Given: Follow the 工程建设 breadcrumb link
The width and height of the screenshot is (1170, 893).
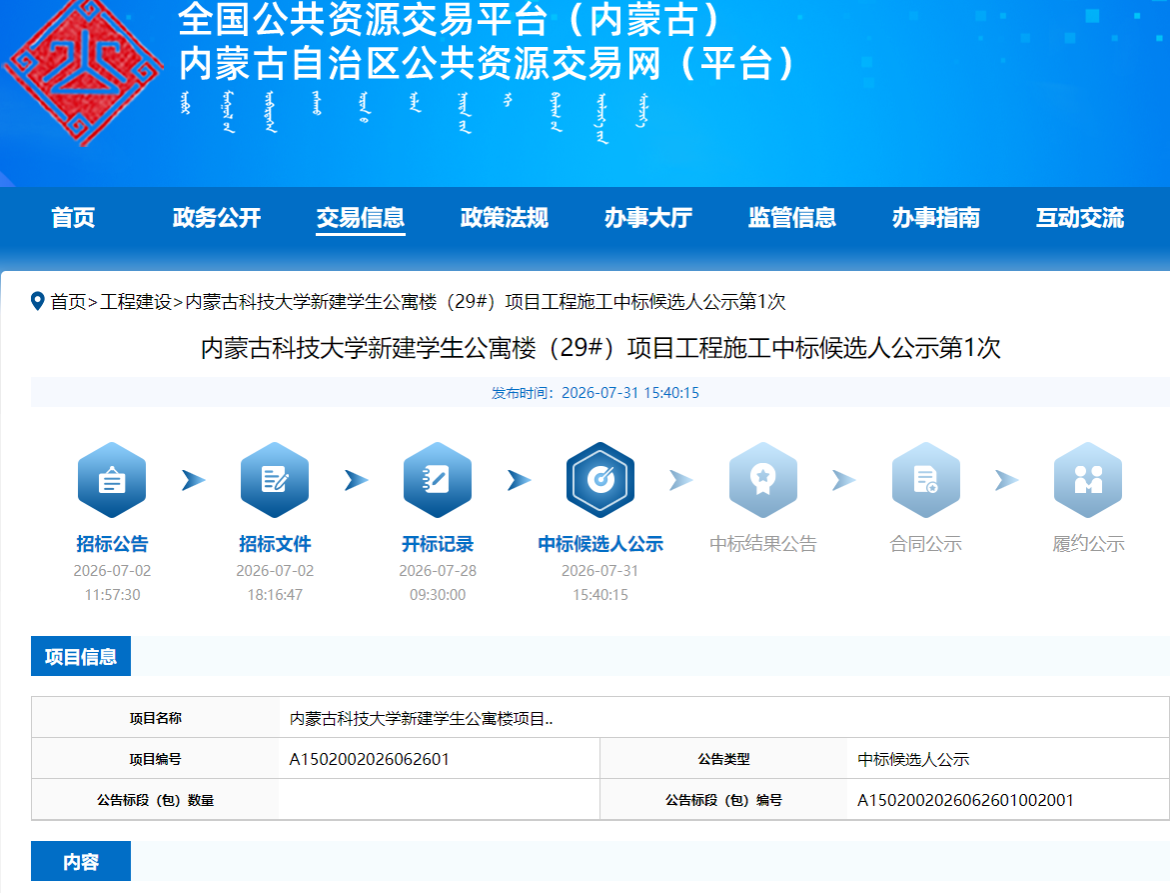Looking at the screenshot, I should tap(136, 301).
